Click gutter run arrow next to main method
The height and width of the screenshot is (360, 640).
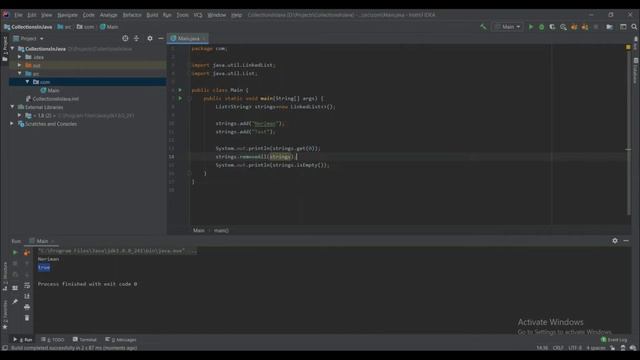pos(180,98)
